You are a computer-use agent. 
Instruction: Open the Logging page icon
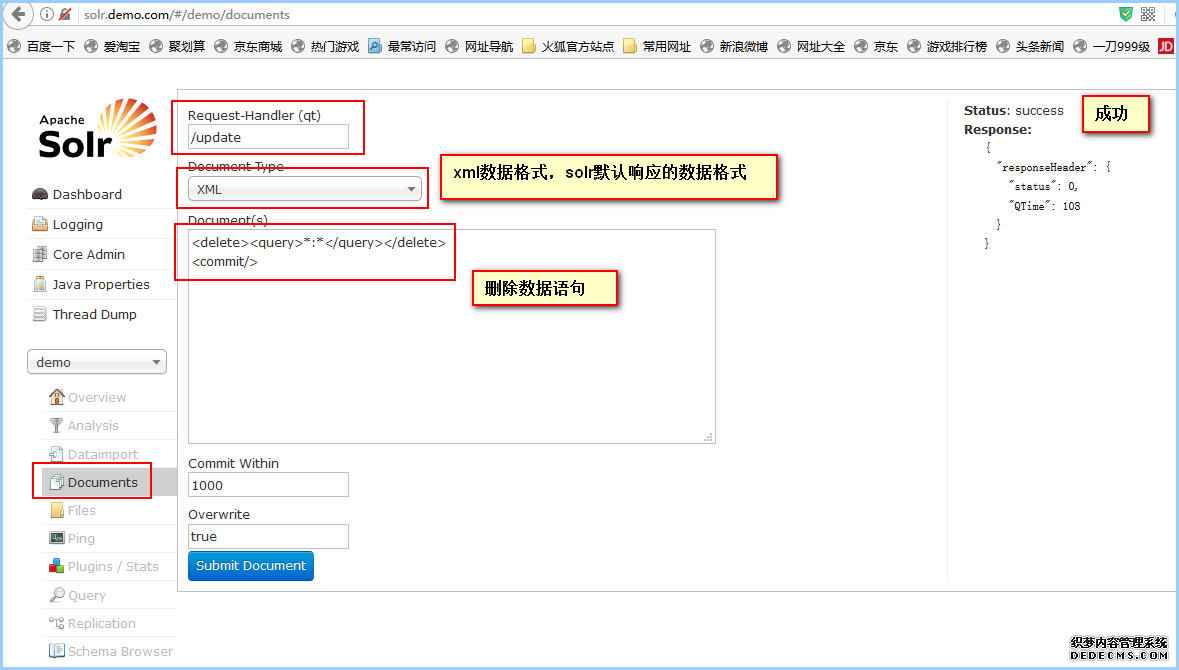[40, 225]
